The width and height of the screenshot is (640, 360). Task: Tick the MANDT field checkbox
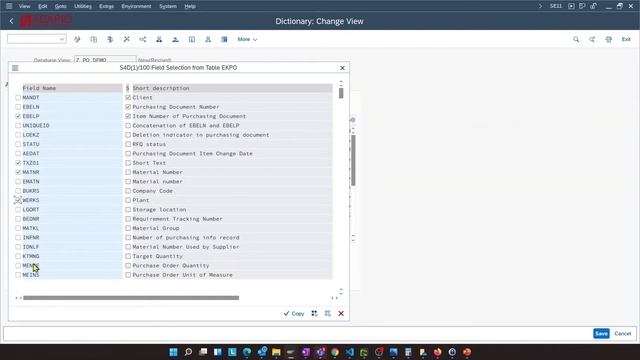tap(18, 98)
